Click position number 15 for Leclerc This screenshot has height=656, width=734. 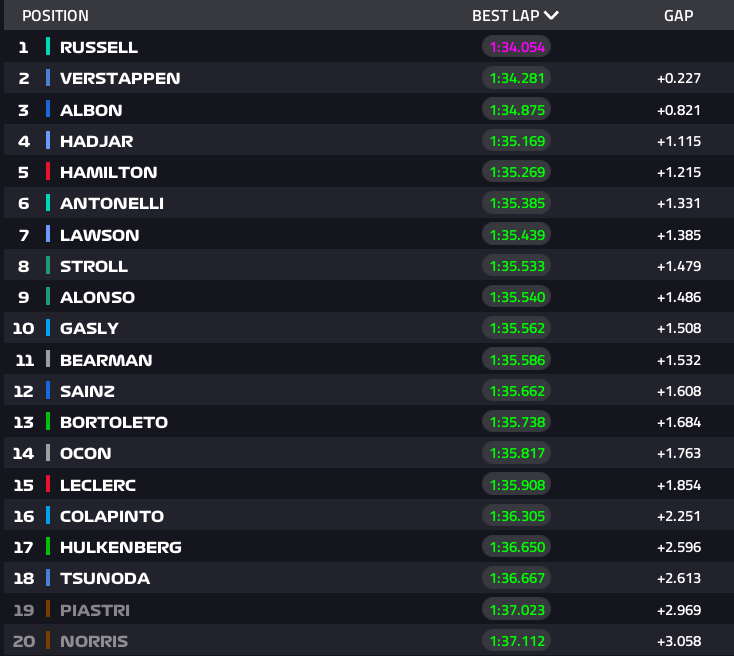click(x=23, y=485)
